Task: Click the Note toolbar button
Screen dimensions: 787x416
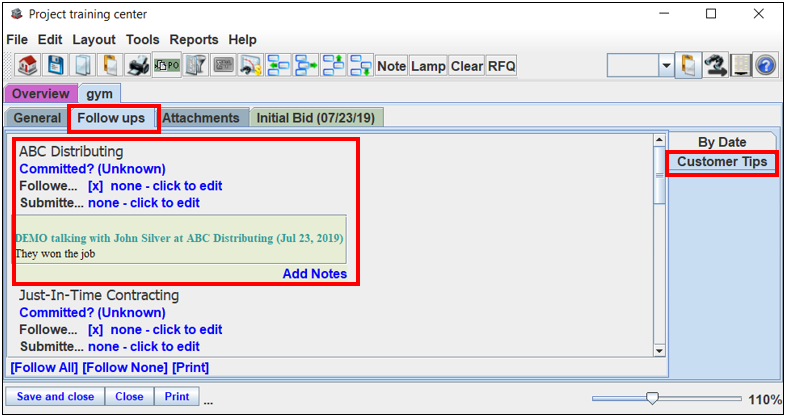Action: (391, 66)
